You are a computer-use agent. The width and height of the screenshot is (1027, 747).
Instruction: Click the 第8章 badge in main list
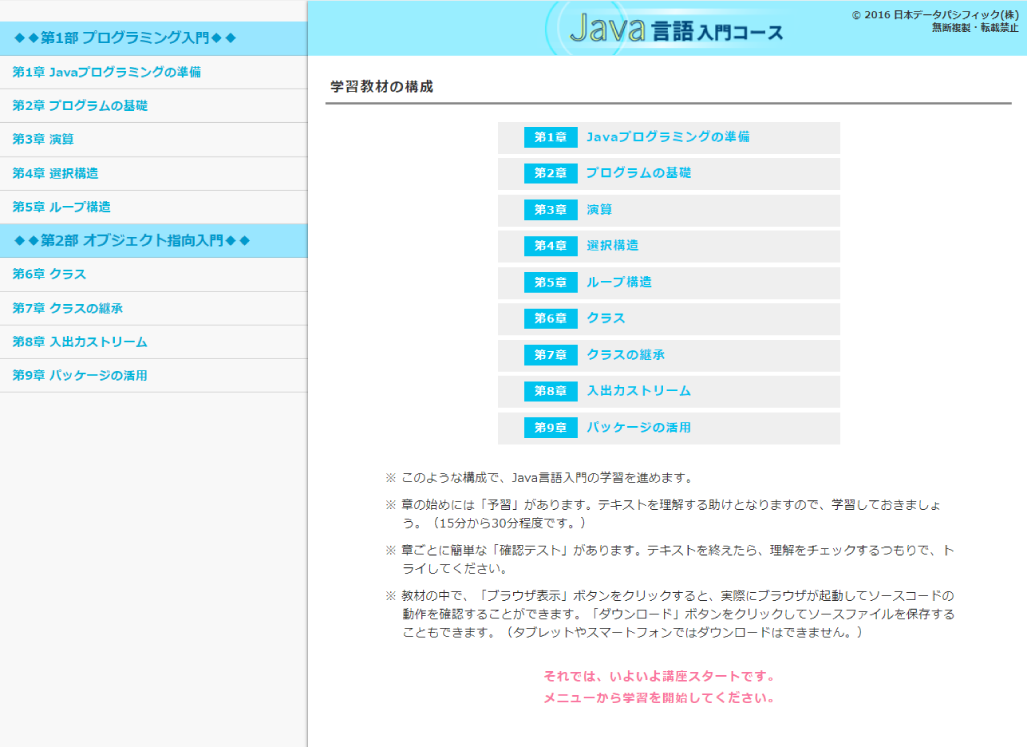click(x=550, y=391)
